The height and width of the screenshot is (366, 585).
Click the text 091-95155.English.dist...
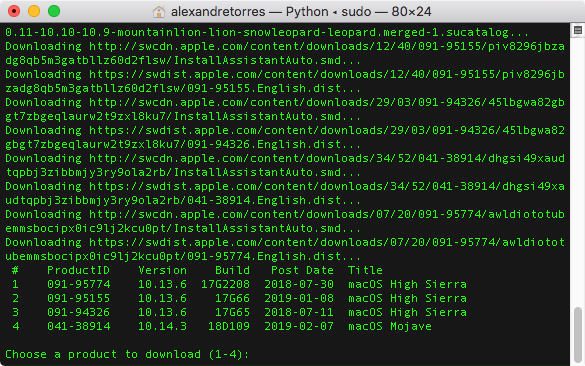pos(264,88)
